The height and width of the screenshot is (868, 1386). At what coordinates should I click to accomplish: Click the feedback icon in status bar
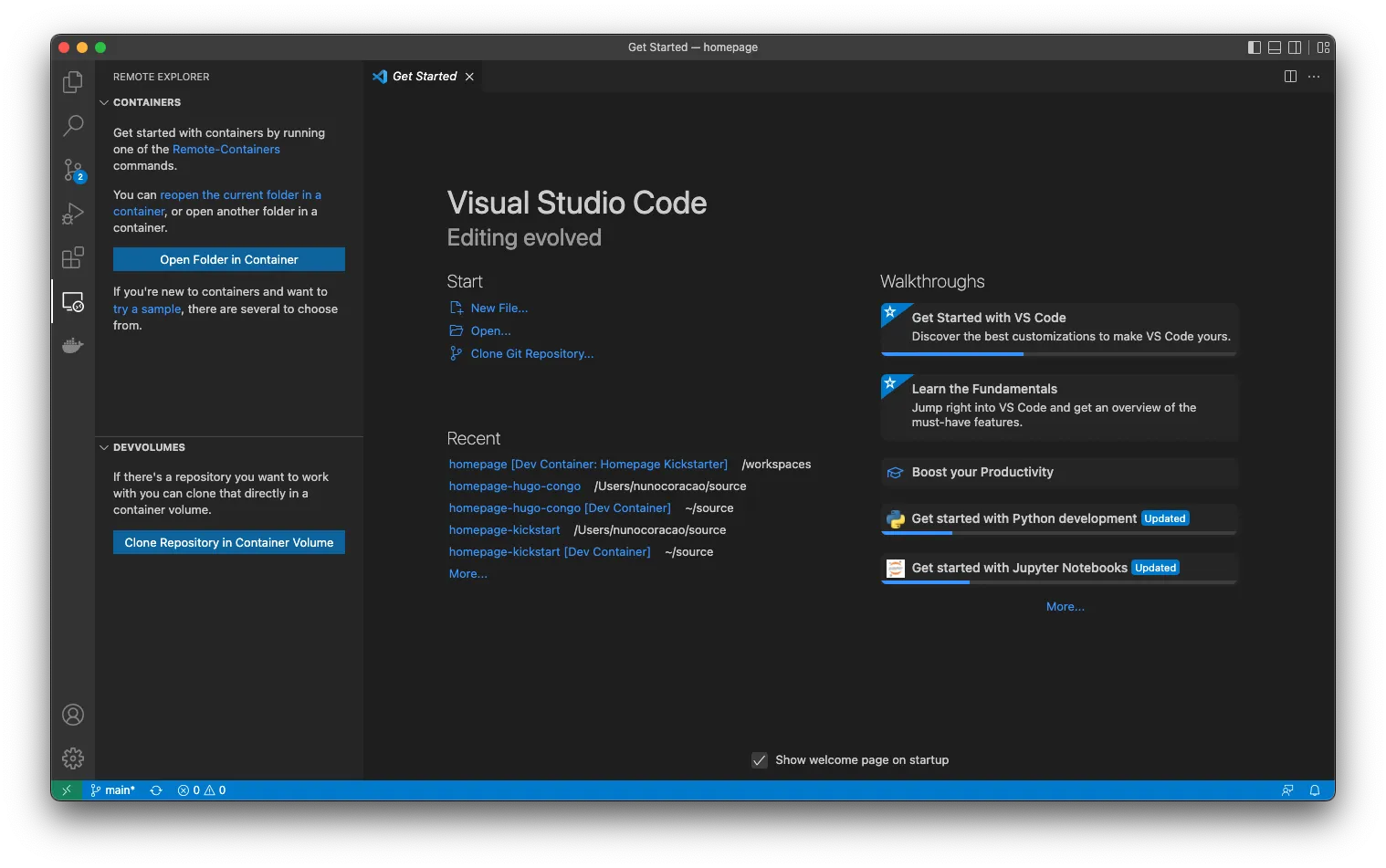(1287, 790)
